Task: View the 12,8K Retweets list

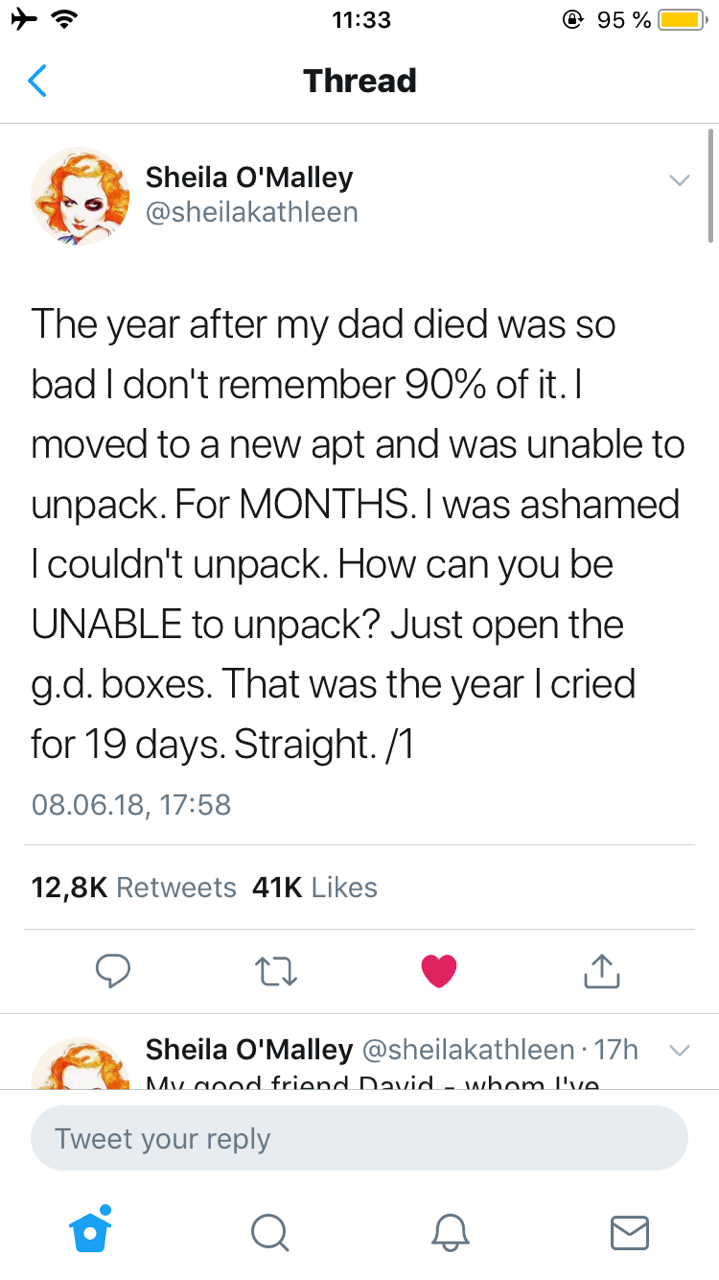Action: click(134, 887)
